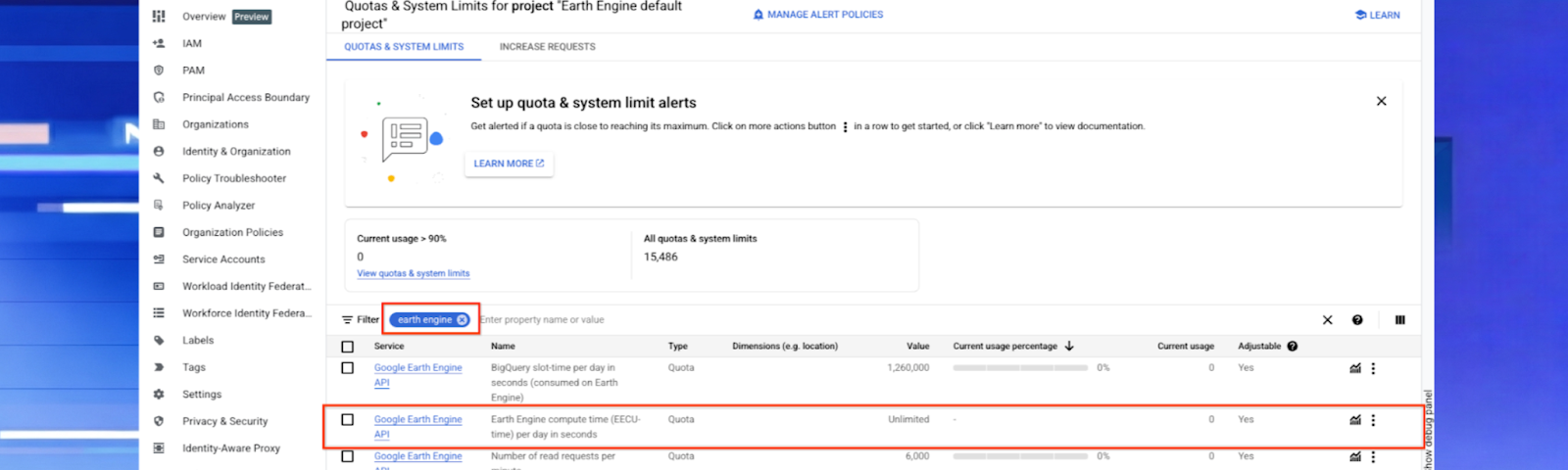This screenshot has height=470, width=1568.
Task: Open Service Accounts in the sidebar
Action: (x=223, y=259)
